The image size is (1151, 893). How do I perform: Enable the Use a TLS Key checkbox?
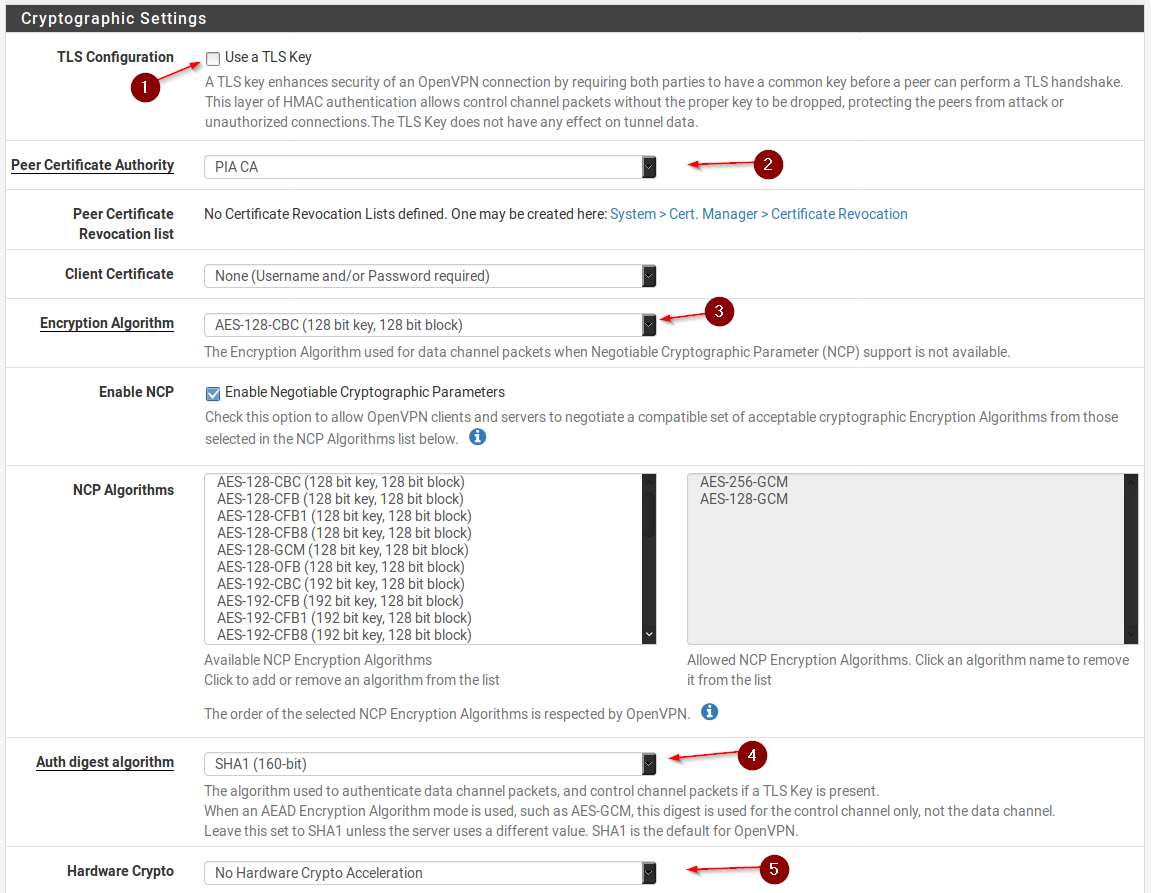pyautogui.click(x=213, y=58)
